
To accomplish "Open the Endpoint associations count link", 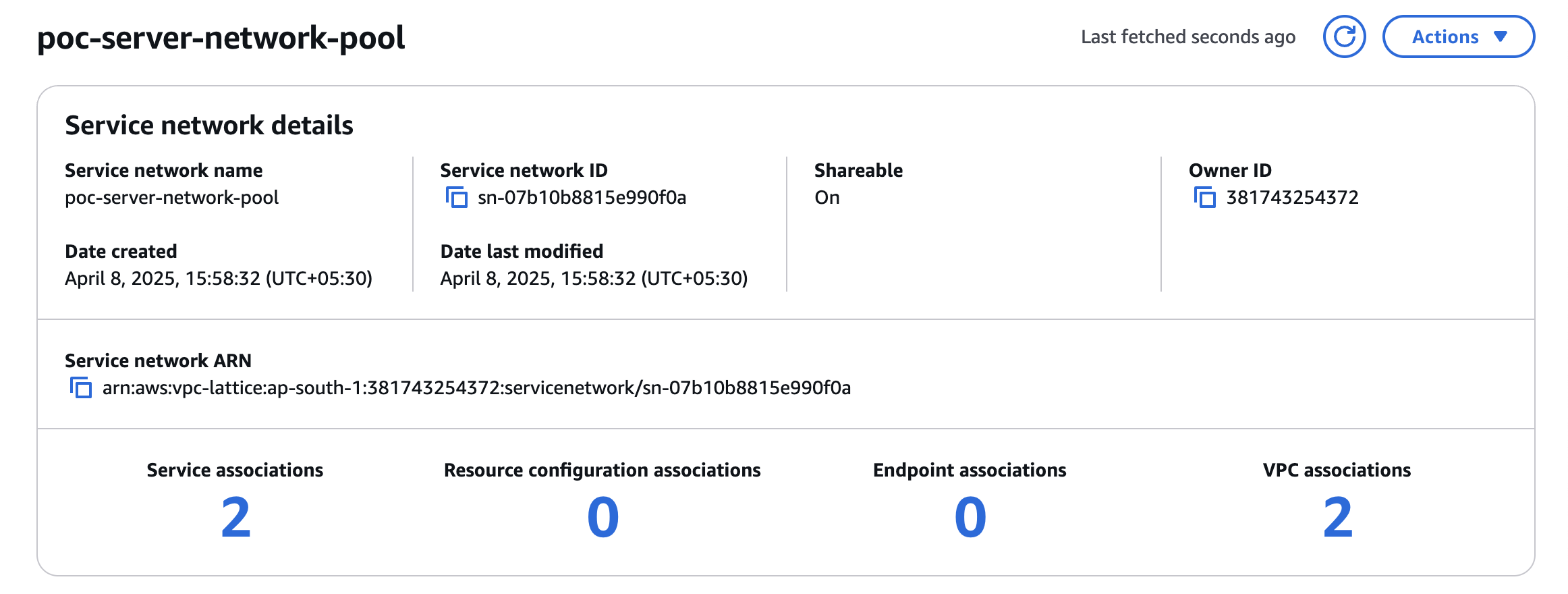I will [x=970, y=517].
